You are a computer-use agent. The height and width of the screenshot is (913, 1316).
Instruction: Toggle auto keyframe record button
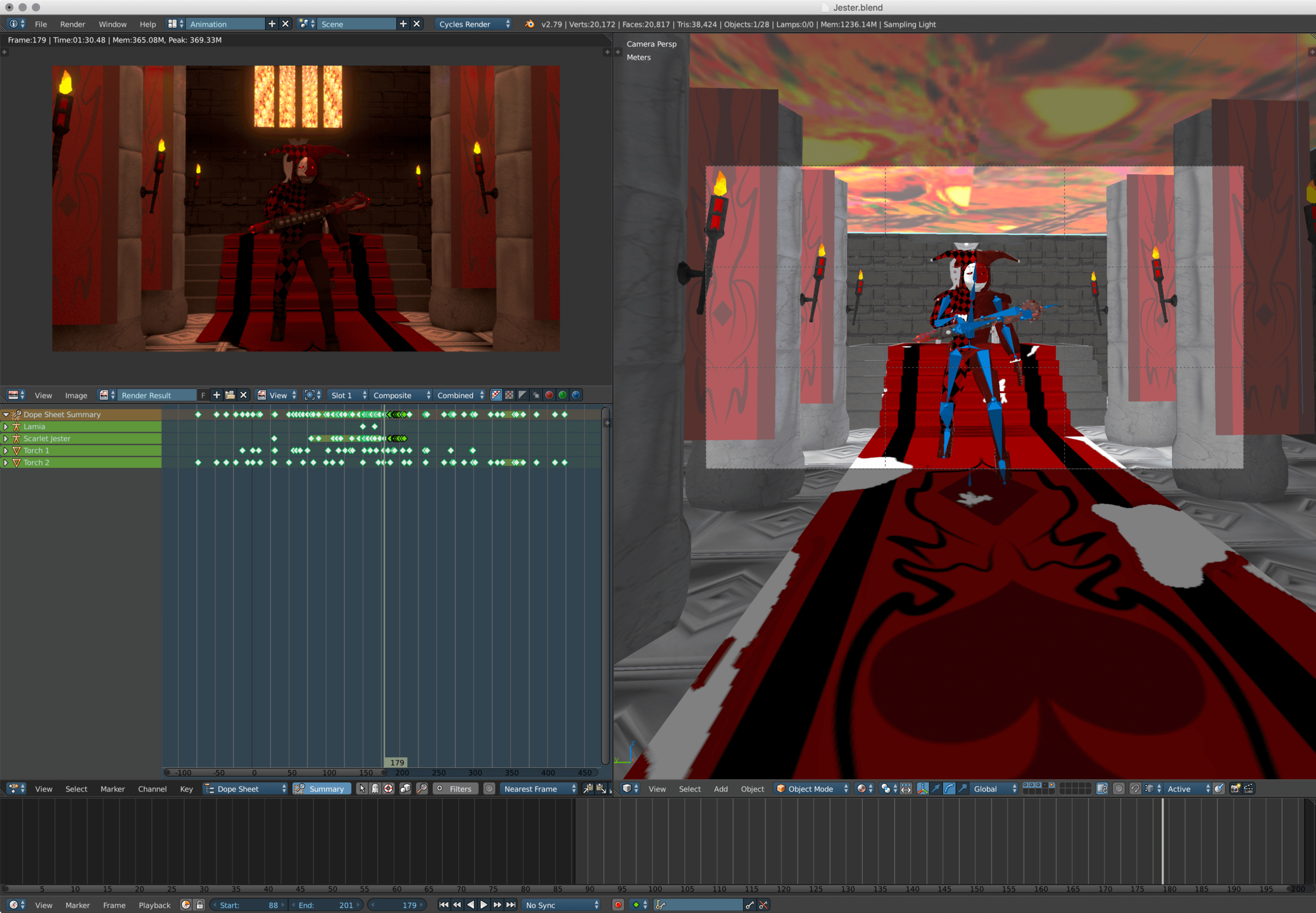[618, 905]
